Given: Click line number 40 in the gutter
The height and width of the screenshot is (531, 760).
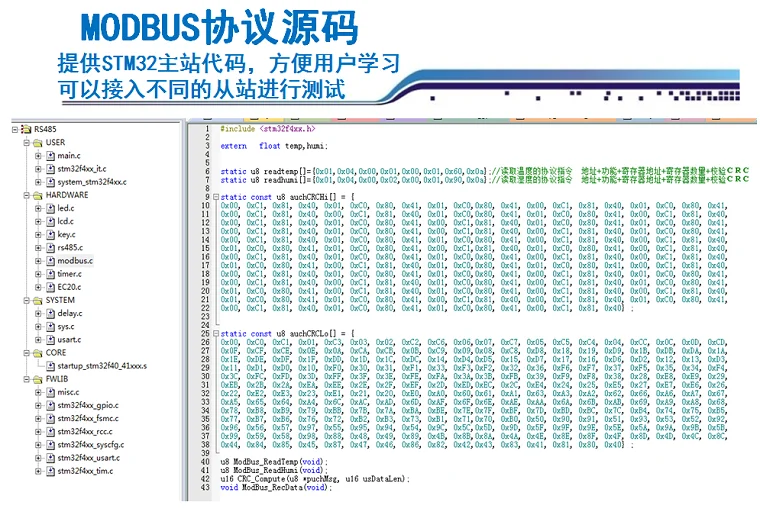Looking at the screenshot, I should (205, 462).
